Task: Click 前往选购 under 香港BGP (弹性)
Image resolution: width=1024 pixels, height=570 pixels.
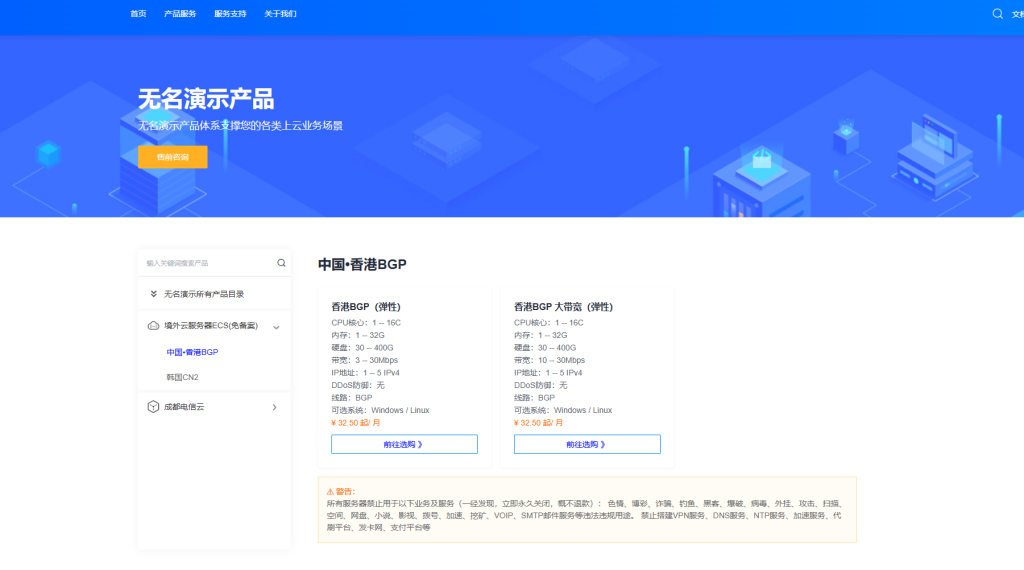Action: point(404,444)
